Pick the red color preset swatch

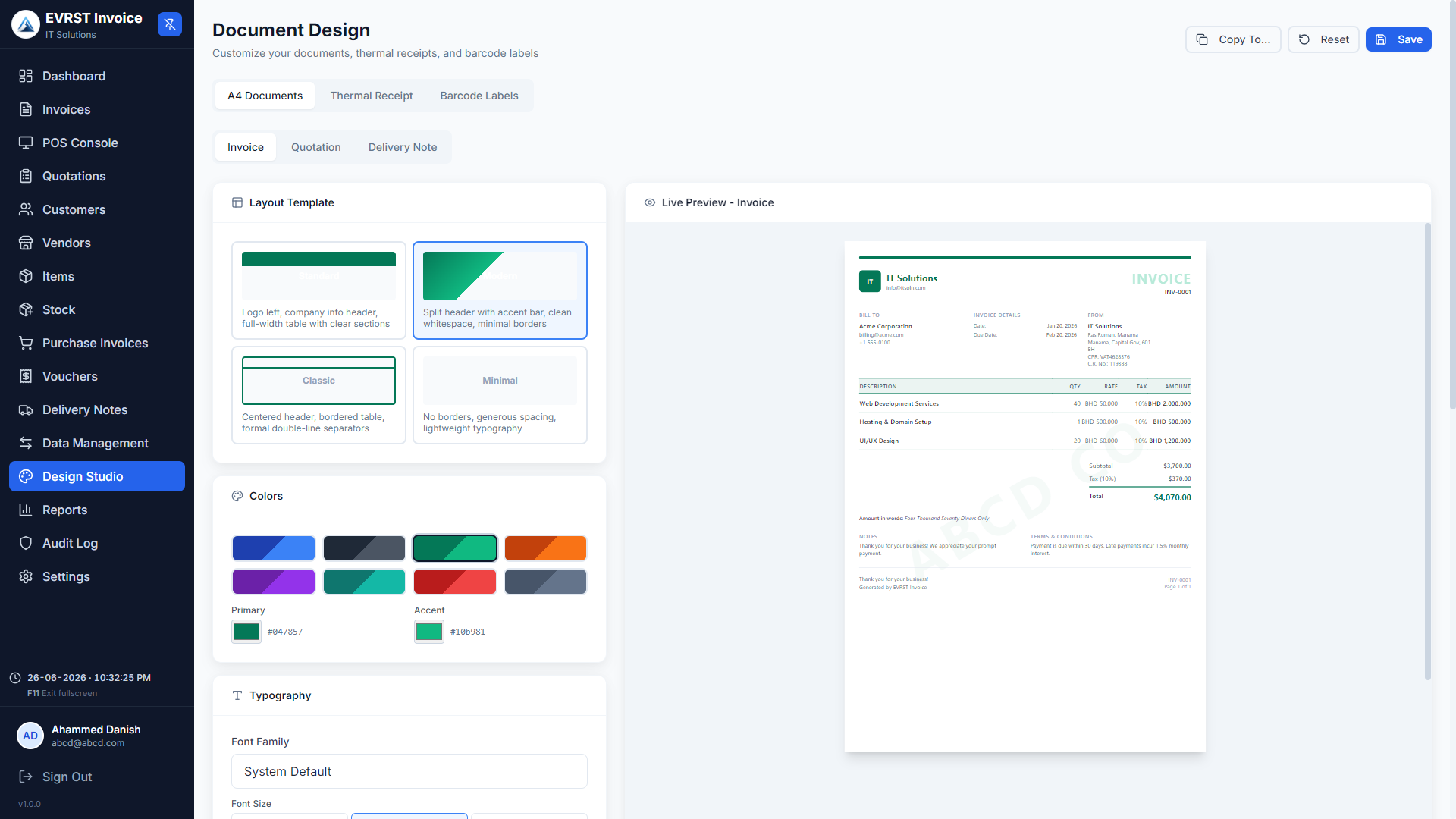click(x=455, y=582)
